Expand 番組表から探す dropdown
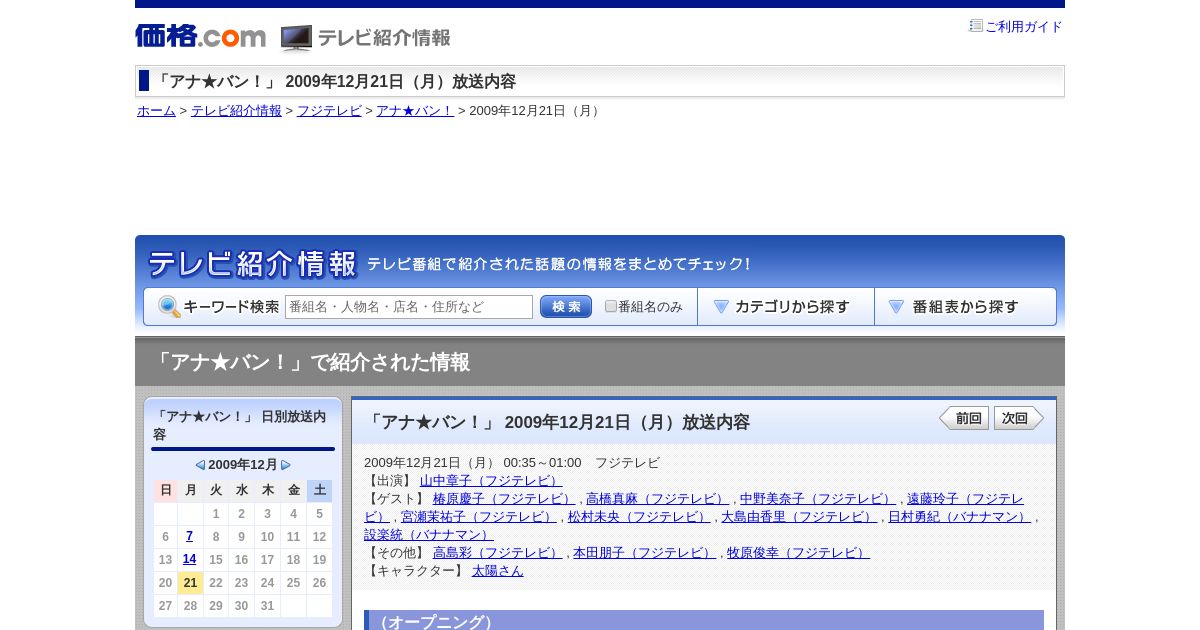This screenshot has height=630, width=1200. tap(965, 307)
